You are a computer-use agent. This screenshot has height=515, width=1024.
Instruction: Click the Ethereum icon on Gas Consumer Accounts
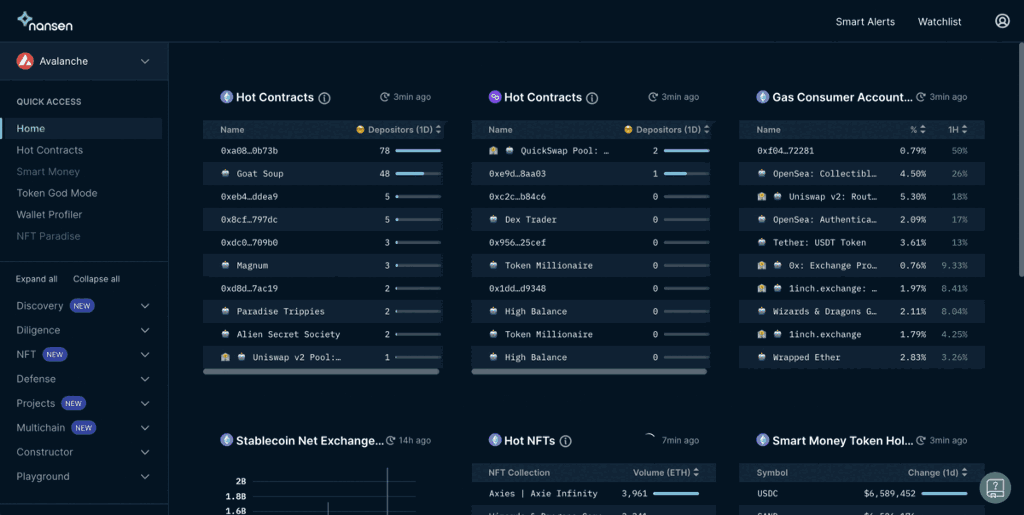(763, 97)
